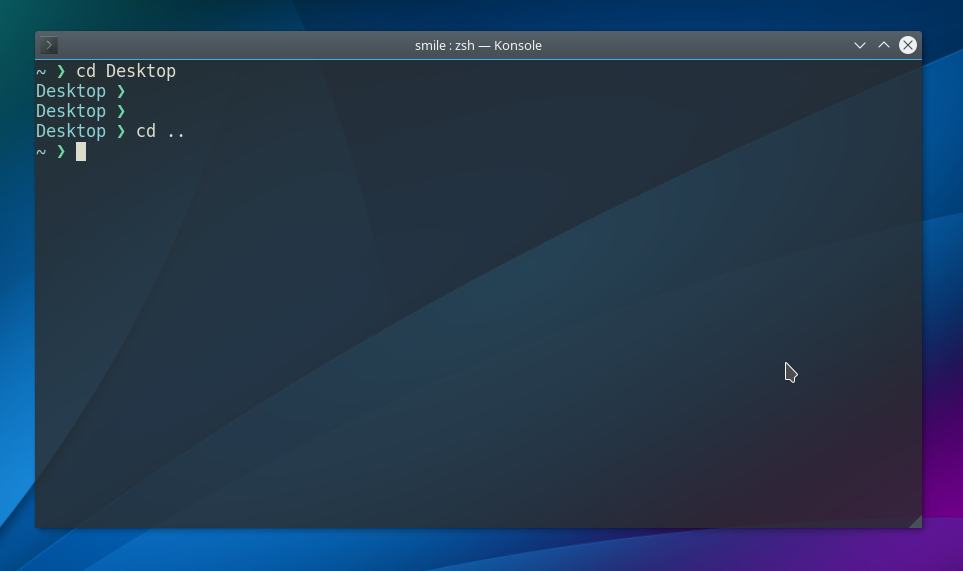Click the 'cd Desktop' command text

[x=126, y=71]
